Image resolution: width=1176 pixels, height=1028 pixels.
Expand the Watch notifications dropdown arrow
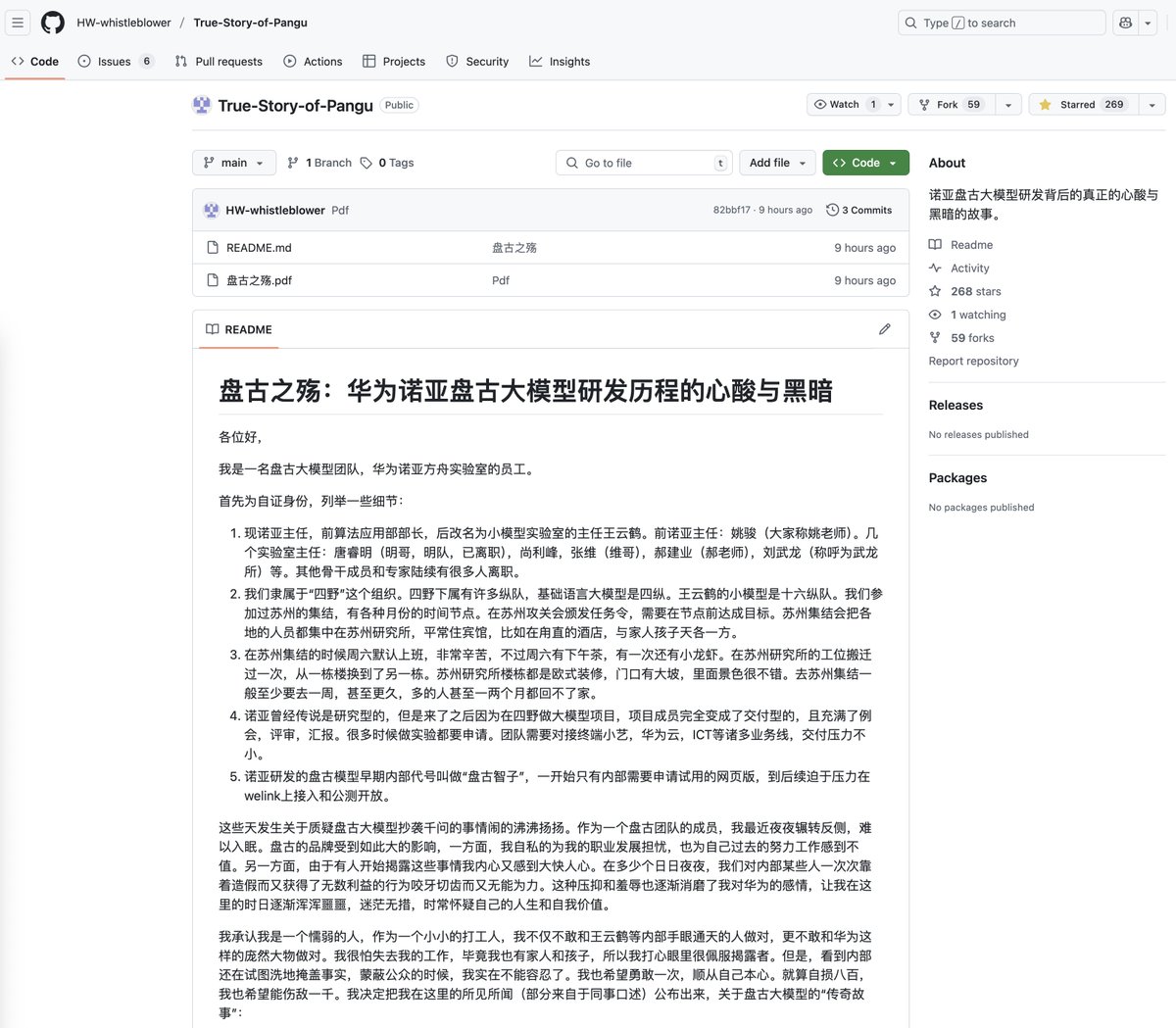891,105
